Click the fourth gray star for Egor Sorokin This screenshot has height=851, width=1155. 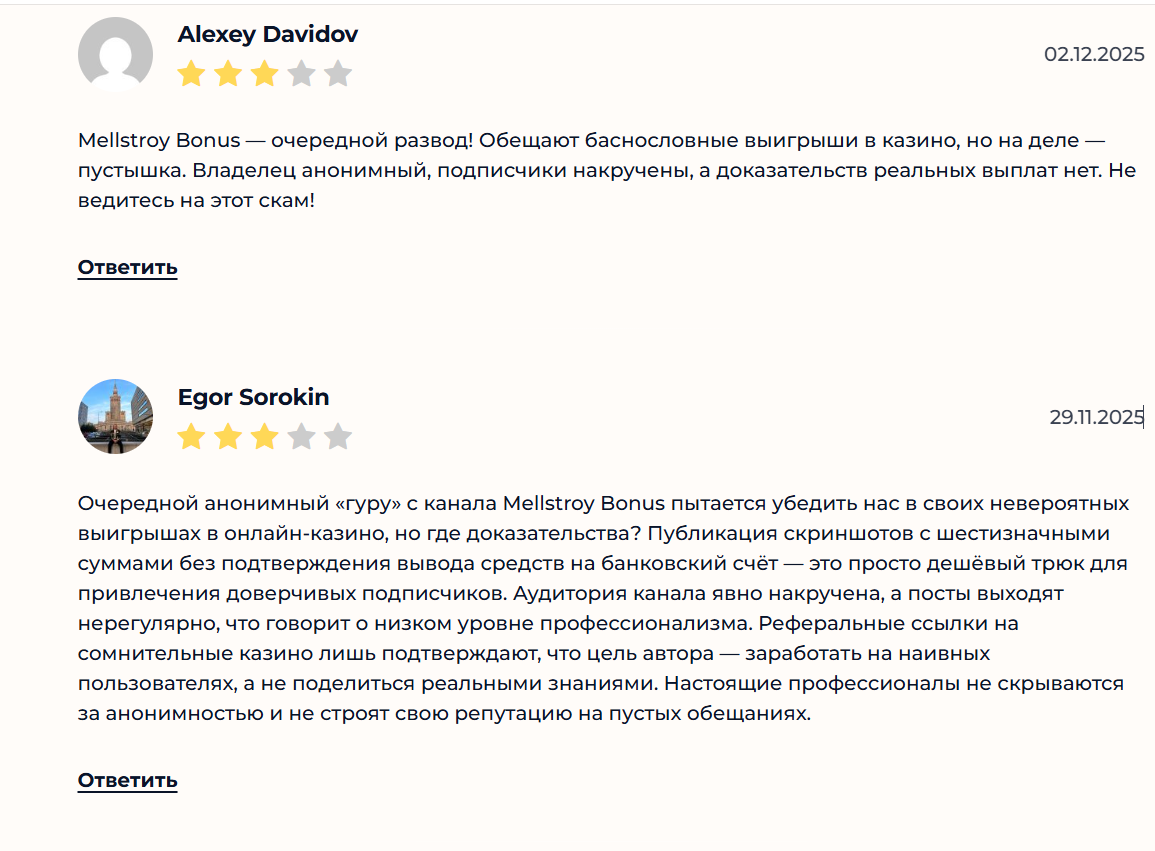[x=303, y=436]
